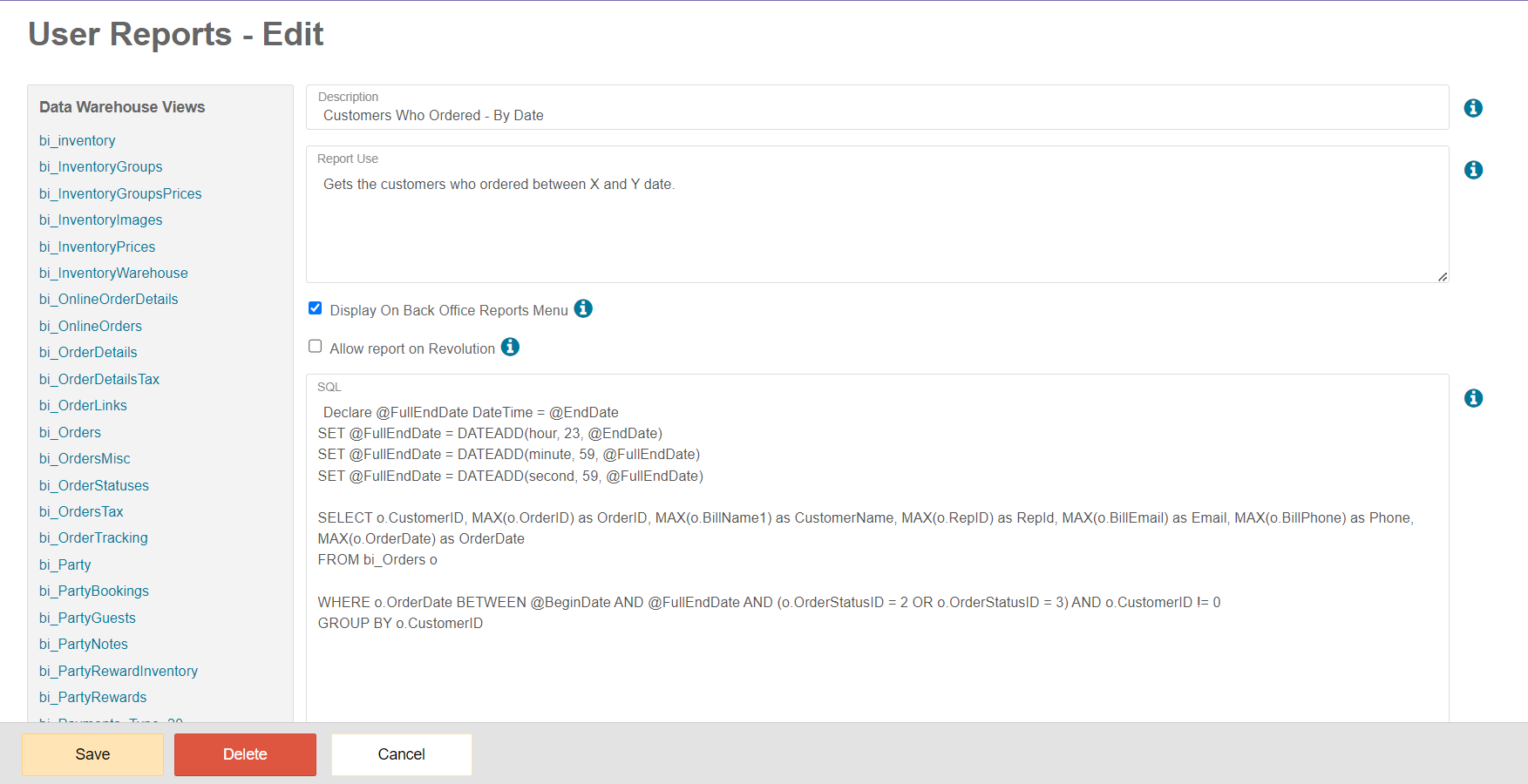Enable Allow report on Revolution

click(x=315, y=346)
